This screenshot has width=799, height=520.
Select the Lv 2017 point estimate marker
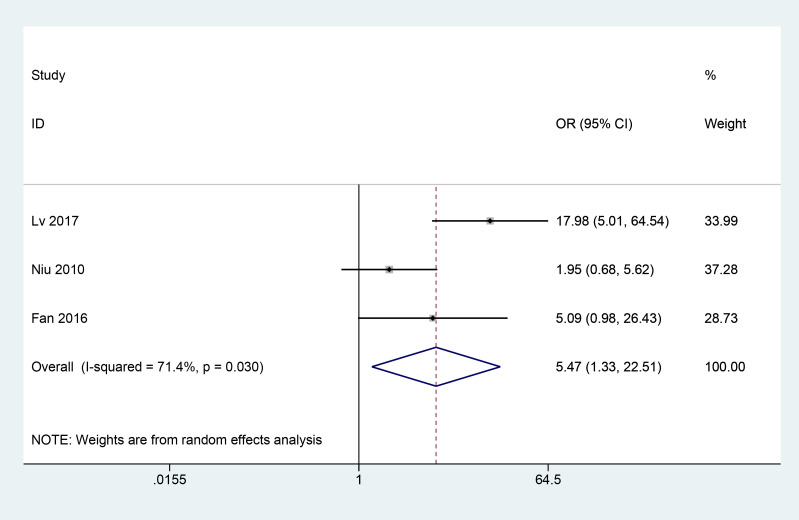coord(490,221)
